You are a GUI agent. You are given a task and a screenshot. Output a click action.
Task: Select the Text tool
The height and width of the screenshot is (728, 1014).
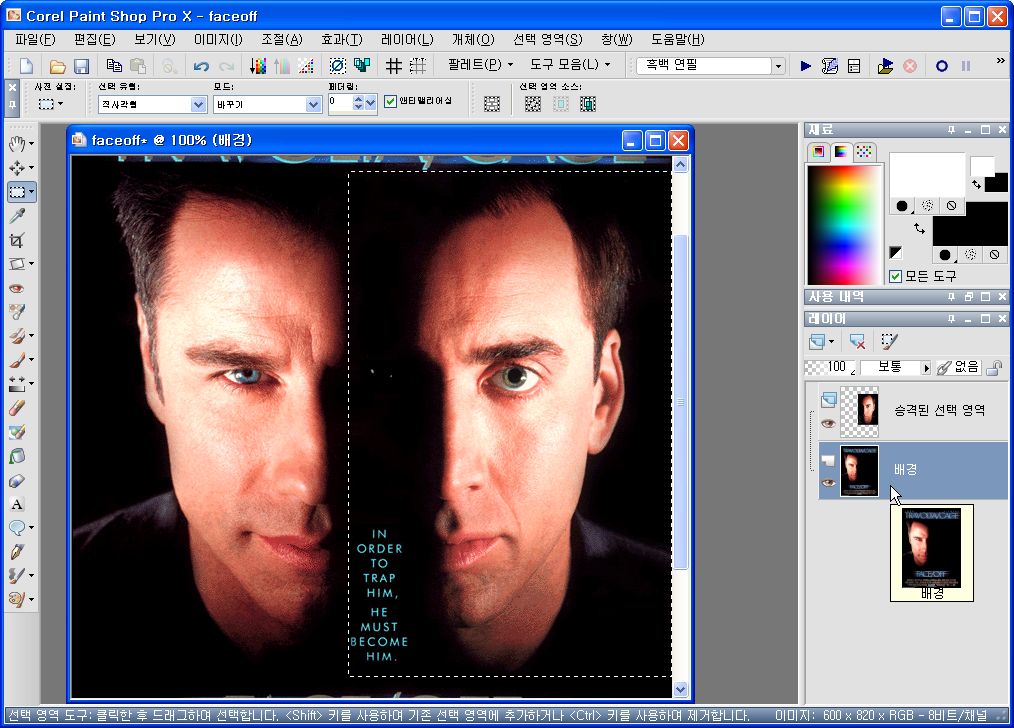click(x=17, y=504)
